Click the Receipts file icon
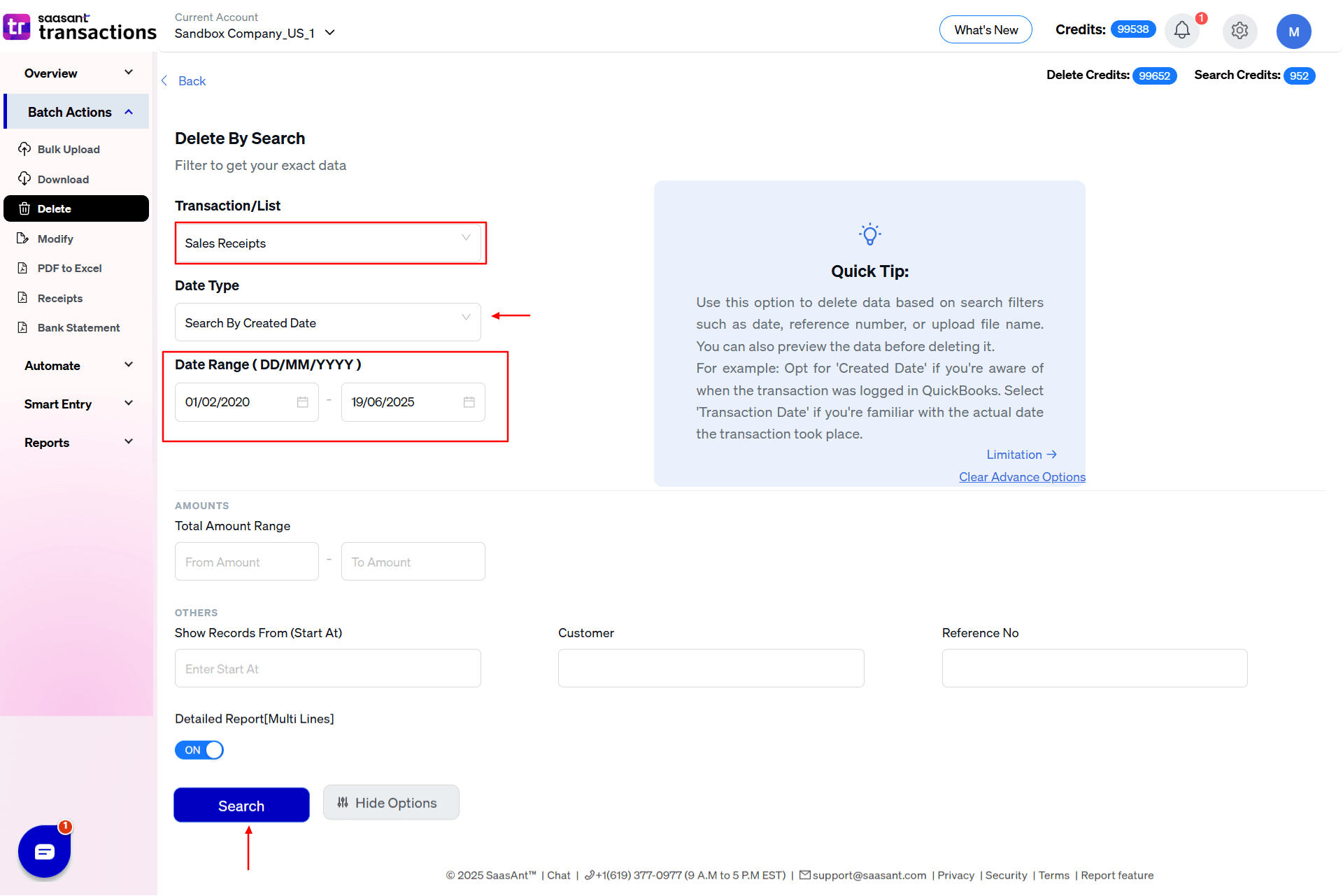Screen dimensions: 1343x896 [22, 298]
